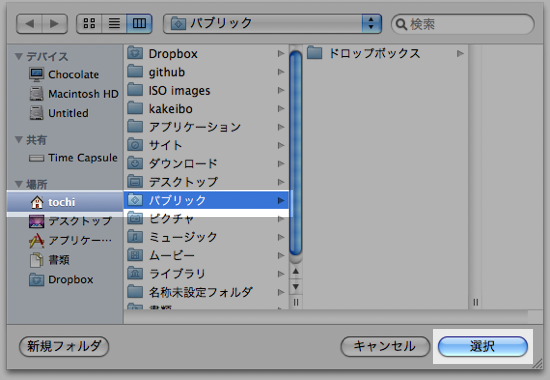Select the デスクトップ folder in file column
The height and width of the screenshot is (380, 550).
(206, 182)
